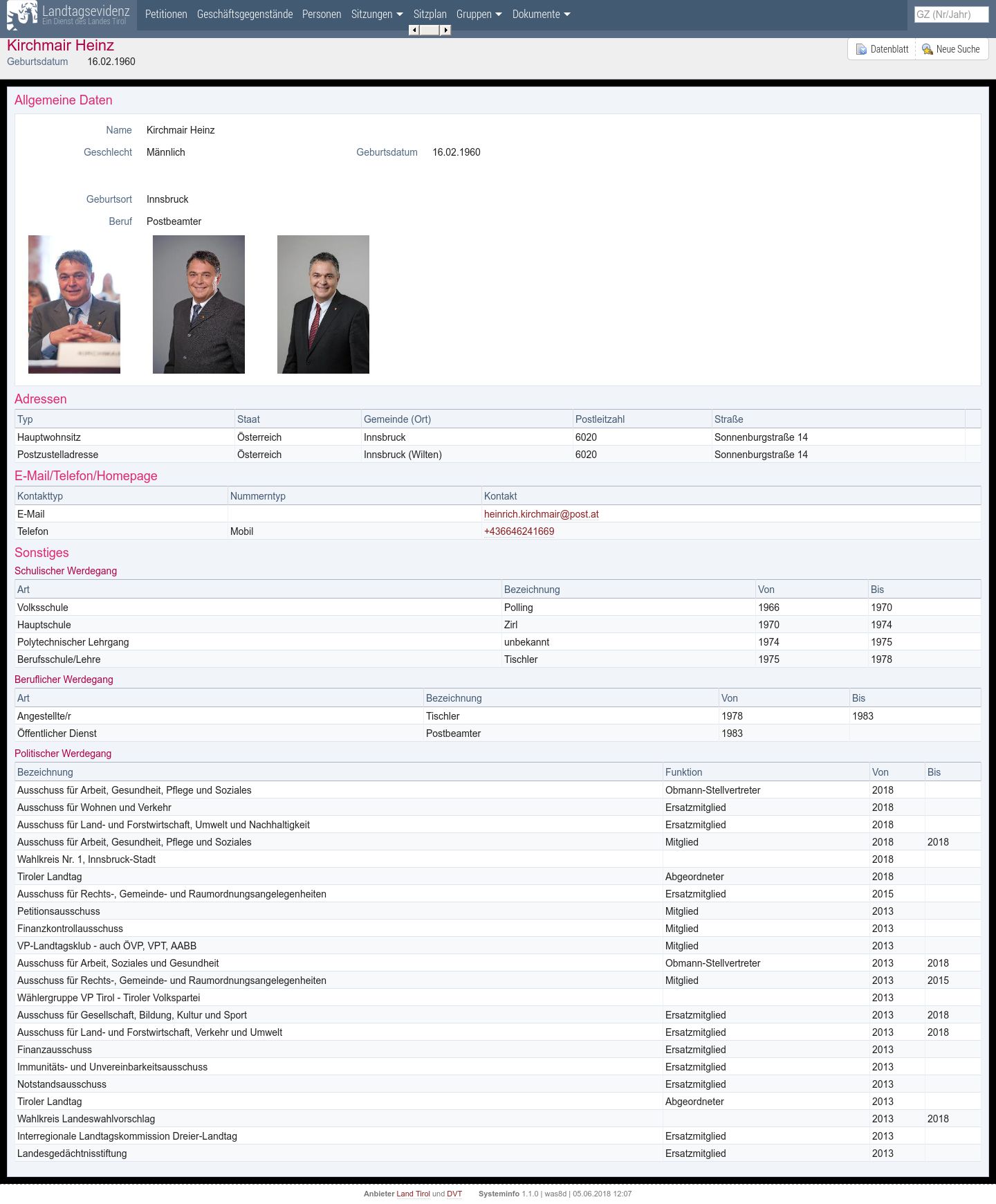The height and width of the screenshot is (1204, 996).
Task: Select the Berufsschule/Lehre row
Action: coord(498,659)
